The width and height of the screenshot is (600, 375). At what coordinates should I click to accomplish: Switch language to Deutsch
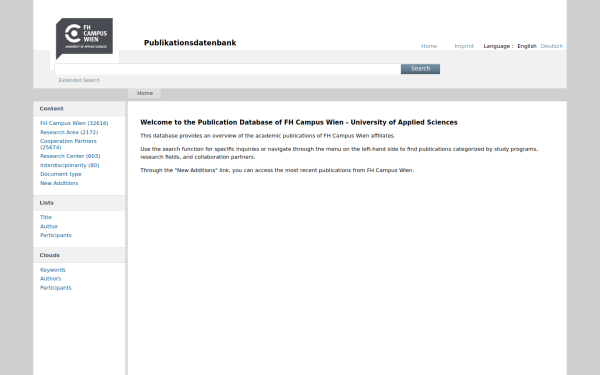click(552, 46)
